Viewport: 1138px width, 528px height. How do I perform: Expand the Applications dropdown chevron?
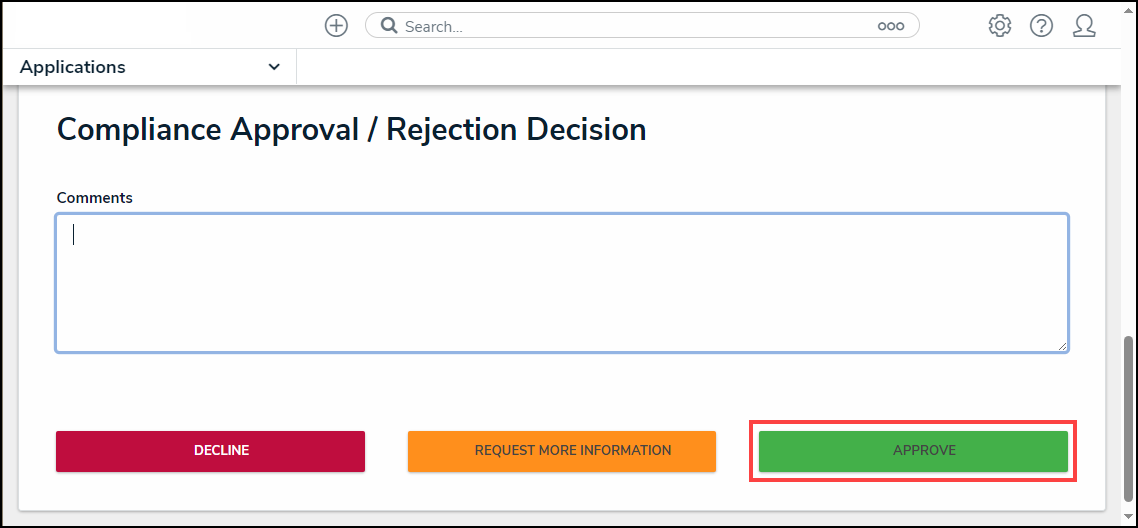tap(274, 67)
